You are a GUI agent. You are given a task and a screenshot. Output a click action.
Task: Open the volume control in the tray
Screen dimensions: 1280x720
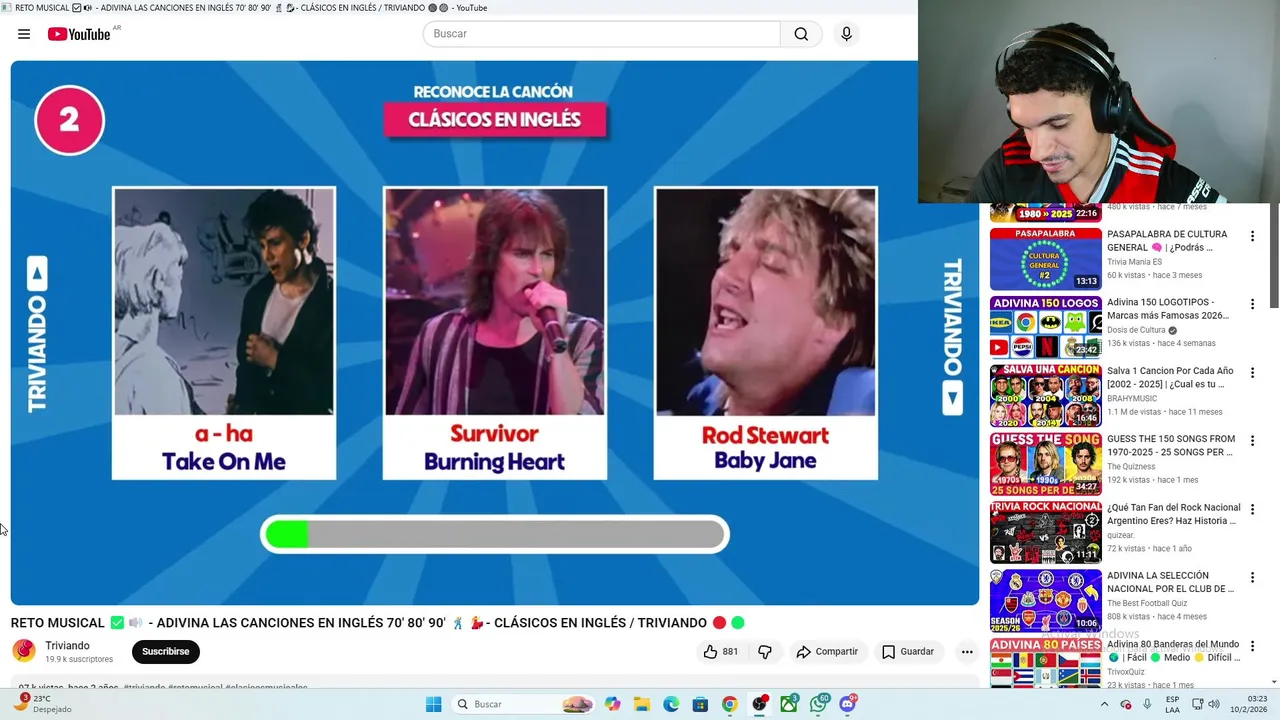1214,704
